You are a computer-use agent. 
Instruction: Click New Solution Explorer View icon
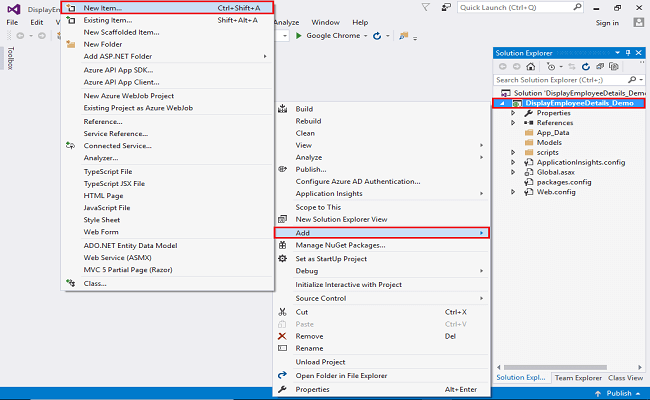pyautogui.click(x=282, y=219)
